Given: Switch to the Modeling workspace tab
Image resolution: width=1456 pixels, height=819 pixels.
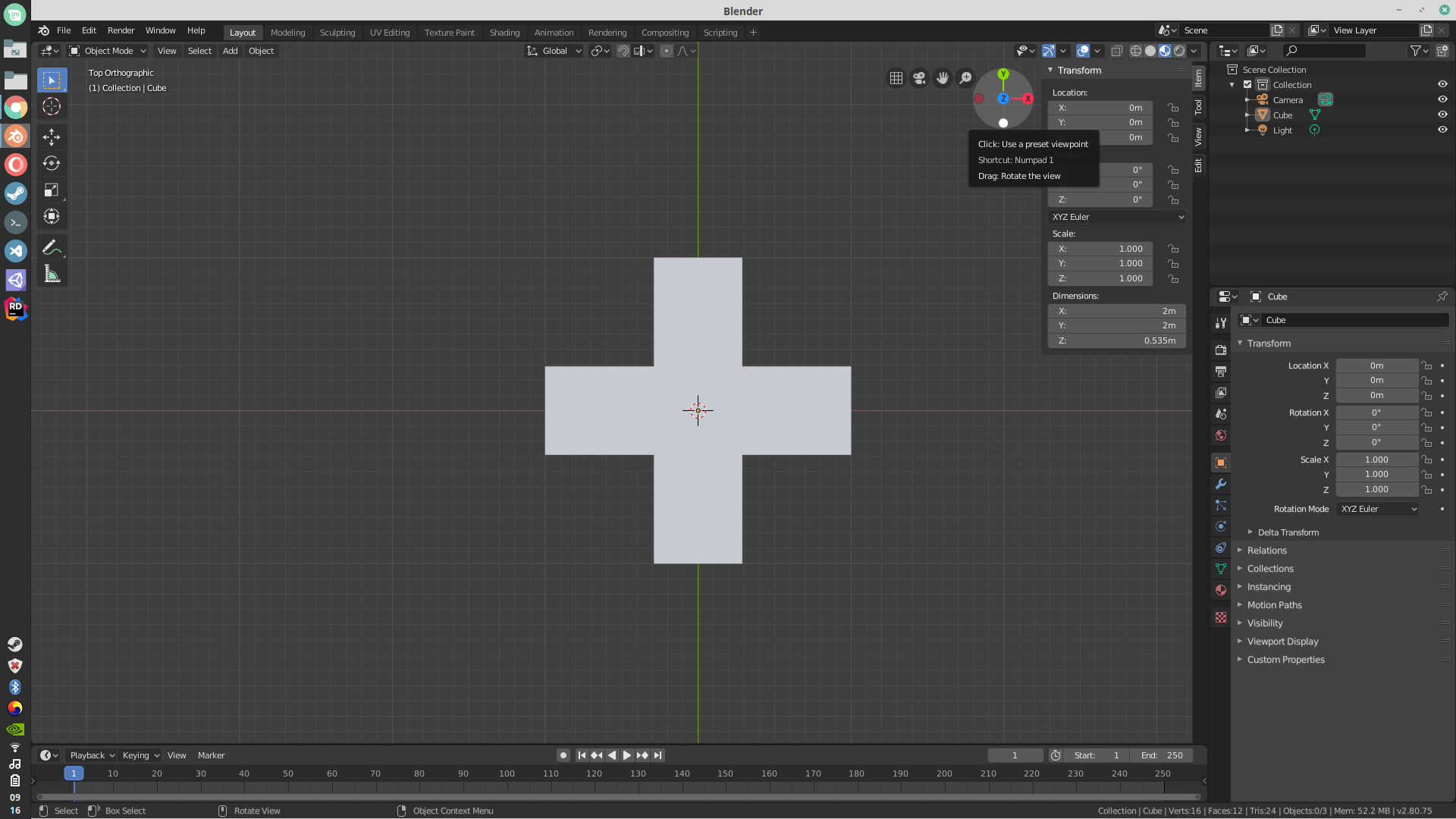Looking at the screenshot, I should coord(287,33).
